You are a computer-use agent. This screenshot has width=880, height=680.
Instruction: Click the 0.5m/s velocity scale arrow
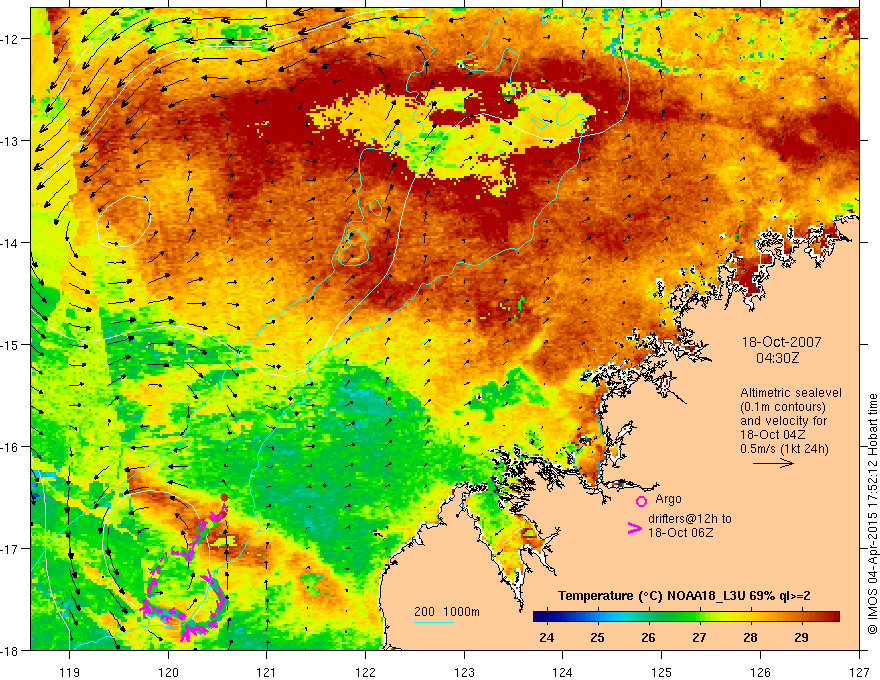pos(773,463)
